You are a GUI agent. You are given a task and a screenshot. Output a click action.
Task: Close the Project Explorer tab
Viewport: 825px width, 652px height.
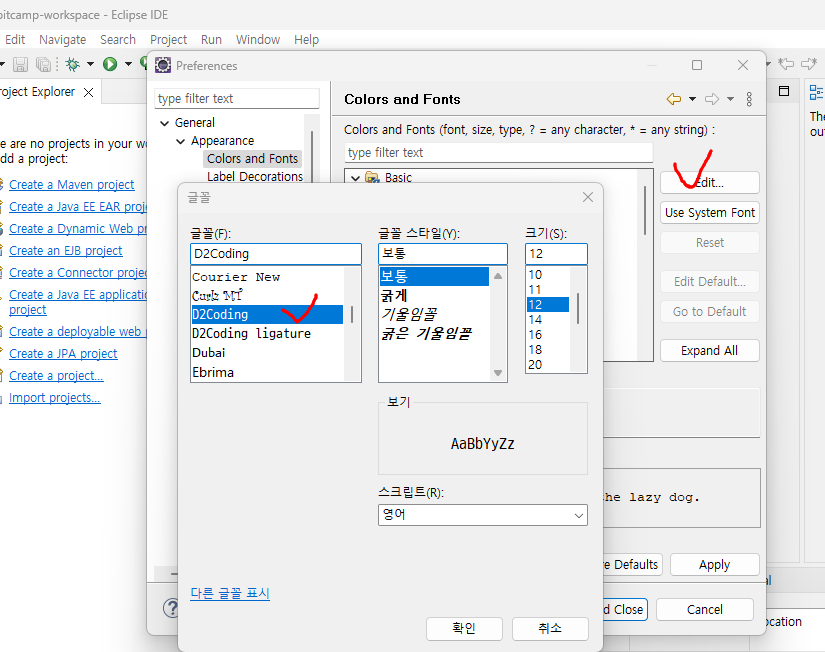pyautogui.click(x=88, y=93)
